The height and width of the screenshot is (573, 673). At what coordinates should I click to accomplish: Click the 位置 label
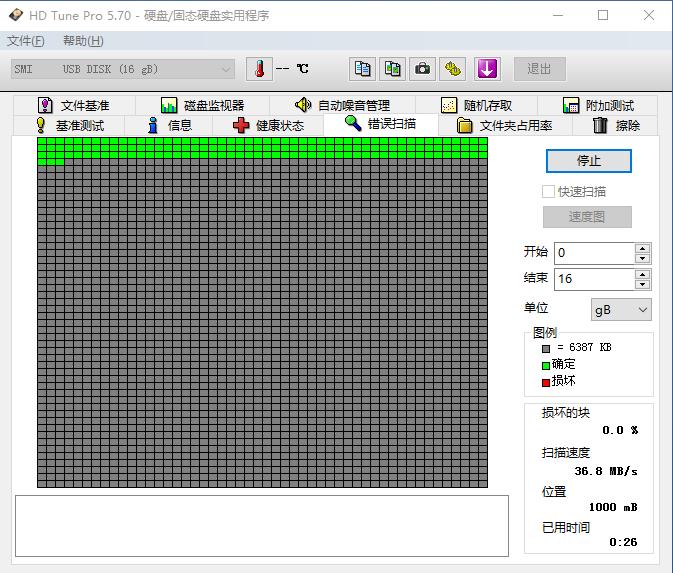(x=554, y=492)
